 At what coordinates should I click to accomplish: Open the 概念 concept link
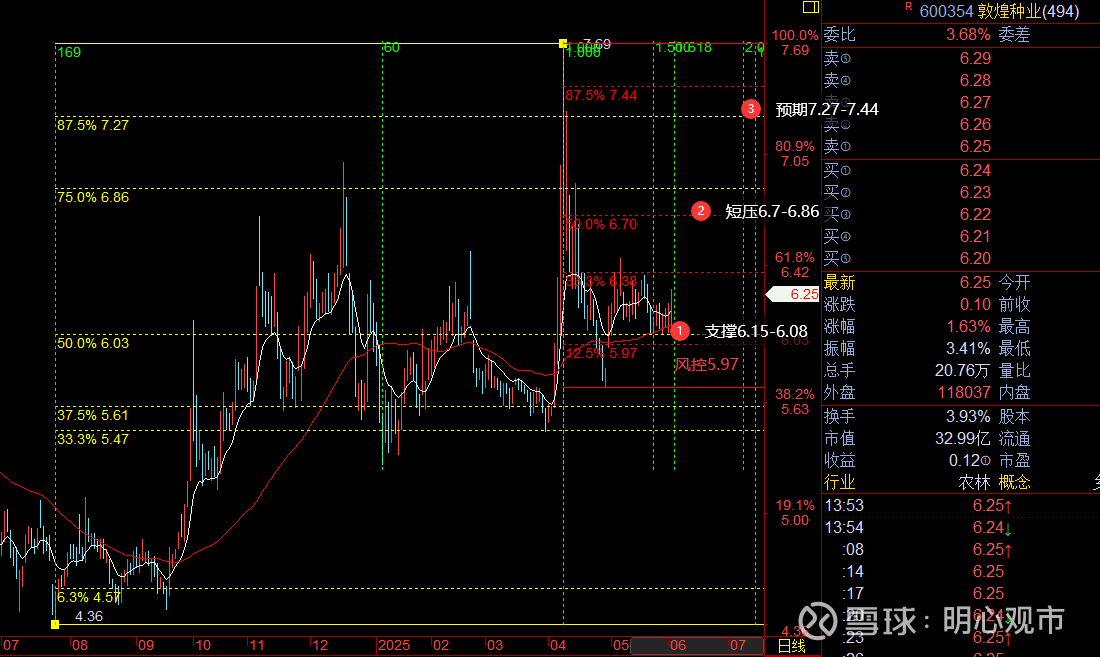pyautogui.click(x=1014, y=482)
